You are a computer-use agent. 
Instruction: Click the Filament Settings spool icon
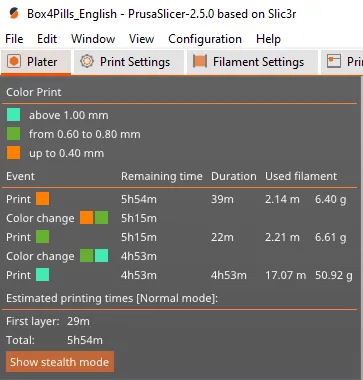tap(200, 62)
